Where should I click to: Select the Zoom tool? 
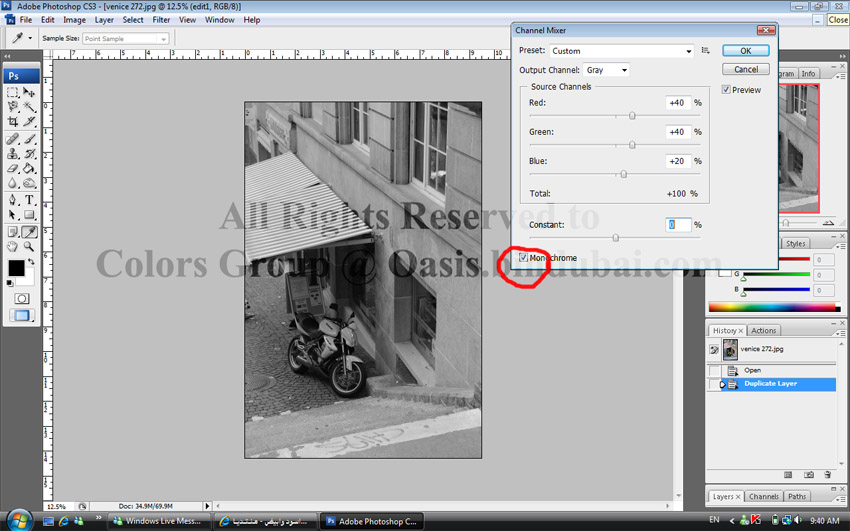pos(29,247)
